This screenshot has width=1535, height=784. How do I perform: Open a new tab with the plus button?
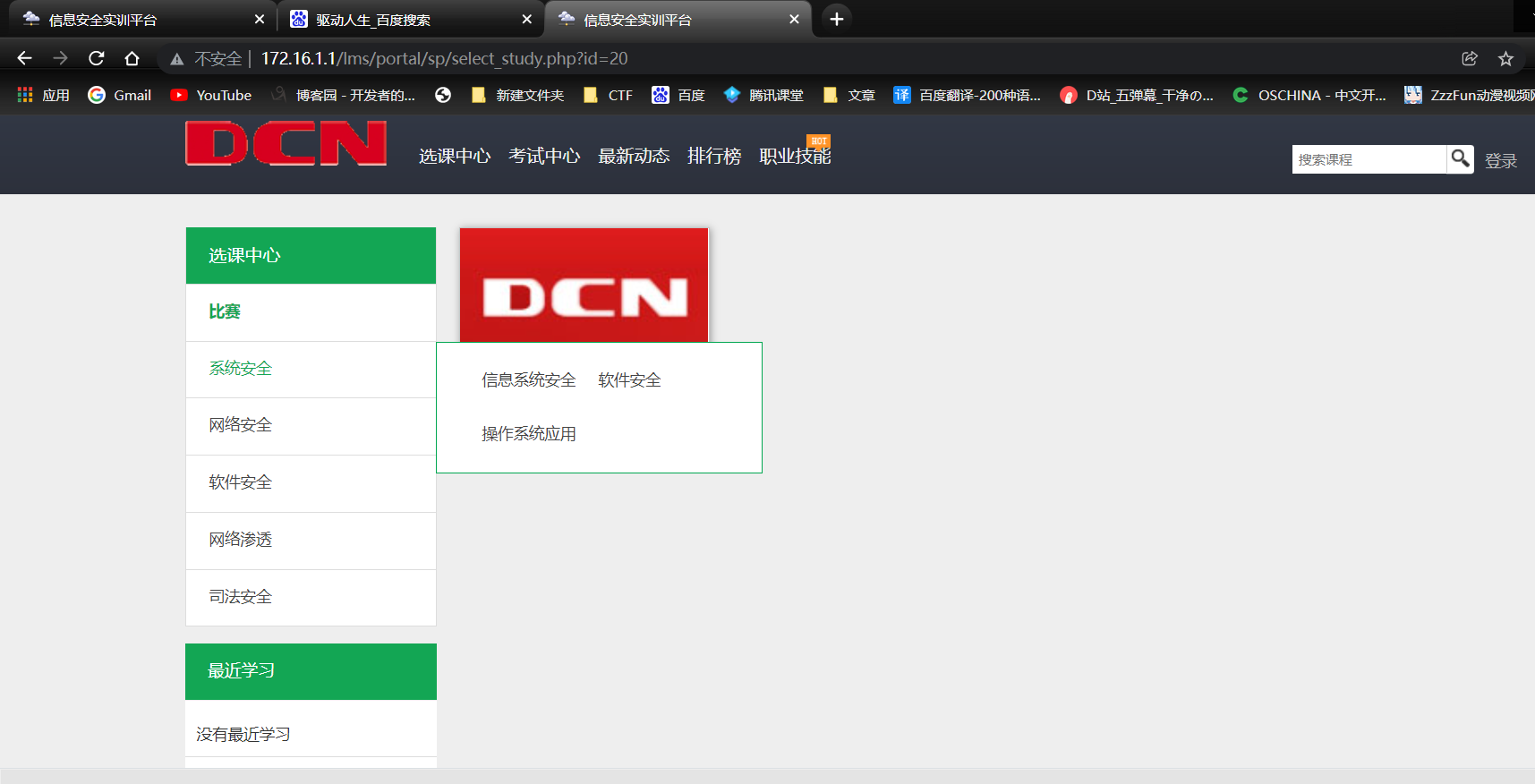click(836, 19)
